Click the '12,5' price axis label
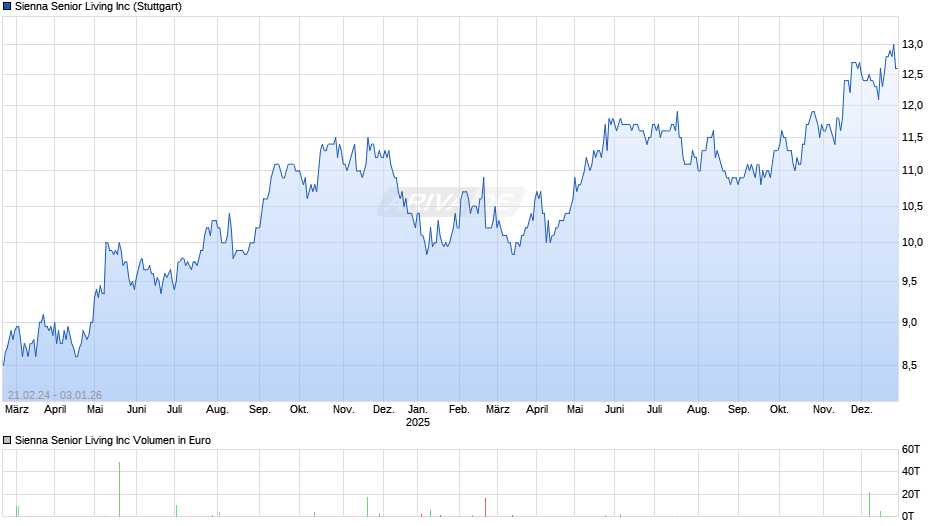This screenshot has height=526, width=940. [912, 75]
